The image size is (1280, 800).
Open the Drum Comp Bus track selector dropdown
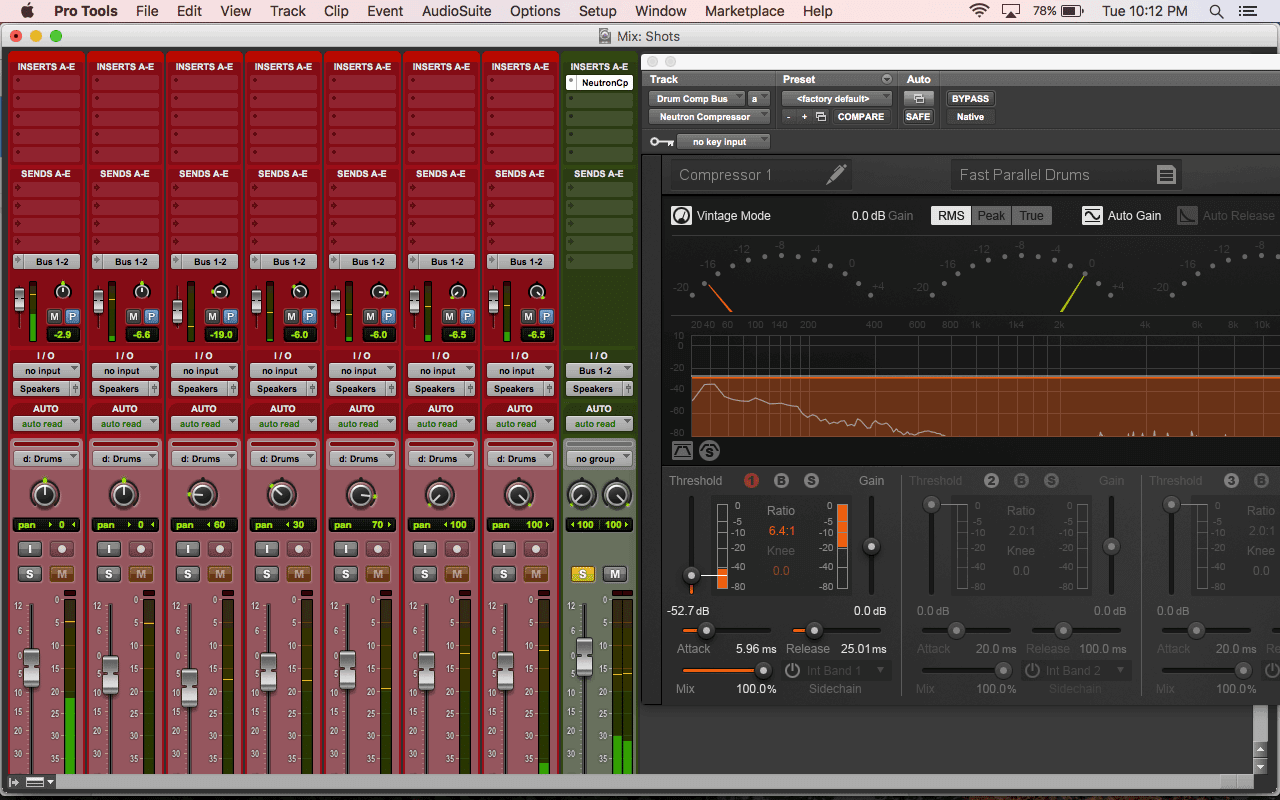point(697,99)
